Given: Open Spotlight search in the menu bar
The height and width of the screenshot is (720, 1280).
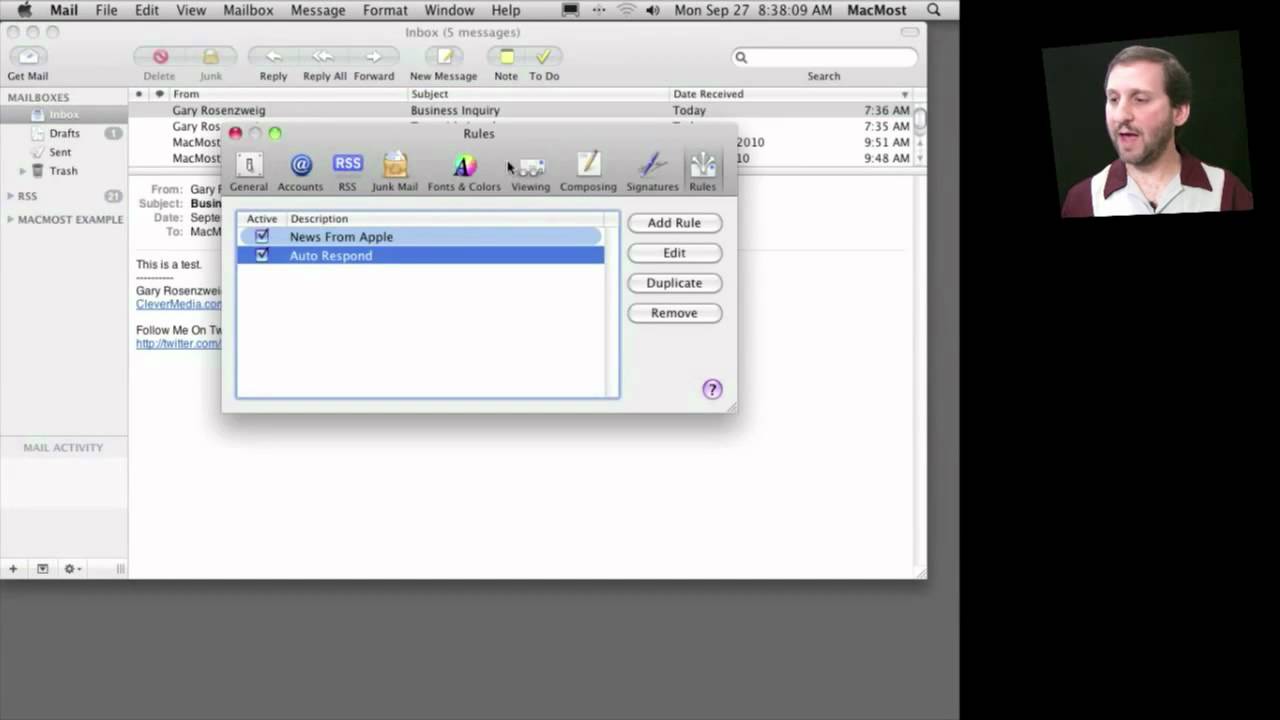Looking at the screenshot, I should 934,10.
